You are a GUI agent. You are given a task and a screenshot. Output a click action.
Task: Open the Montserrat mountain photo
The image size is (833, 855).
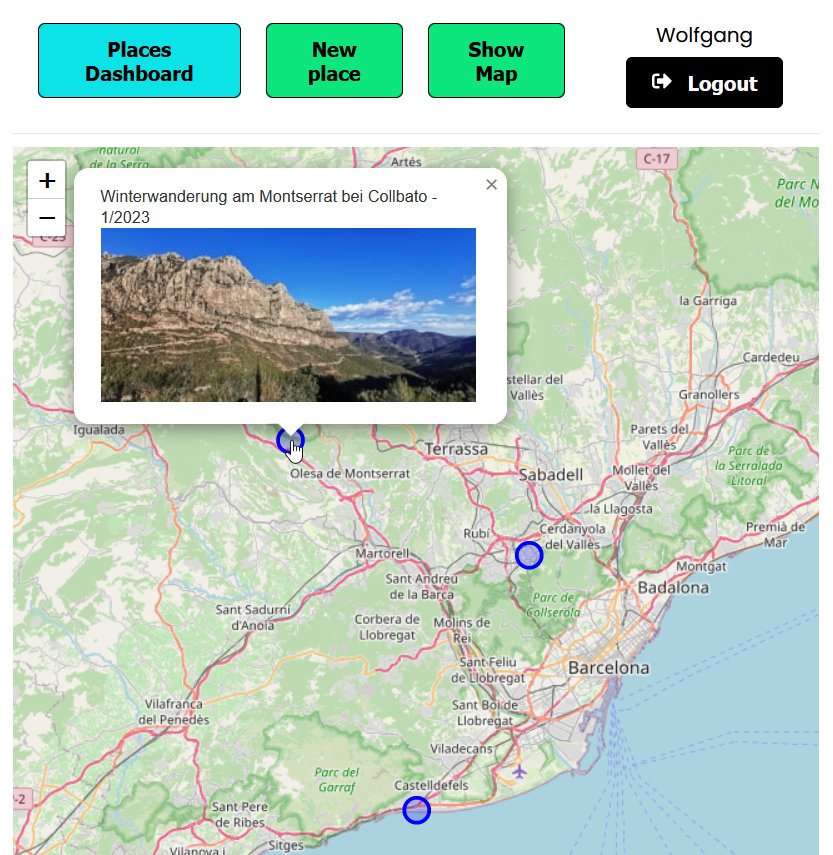point(288,315)
